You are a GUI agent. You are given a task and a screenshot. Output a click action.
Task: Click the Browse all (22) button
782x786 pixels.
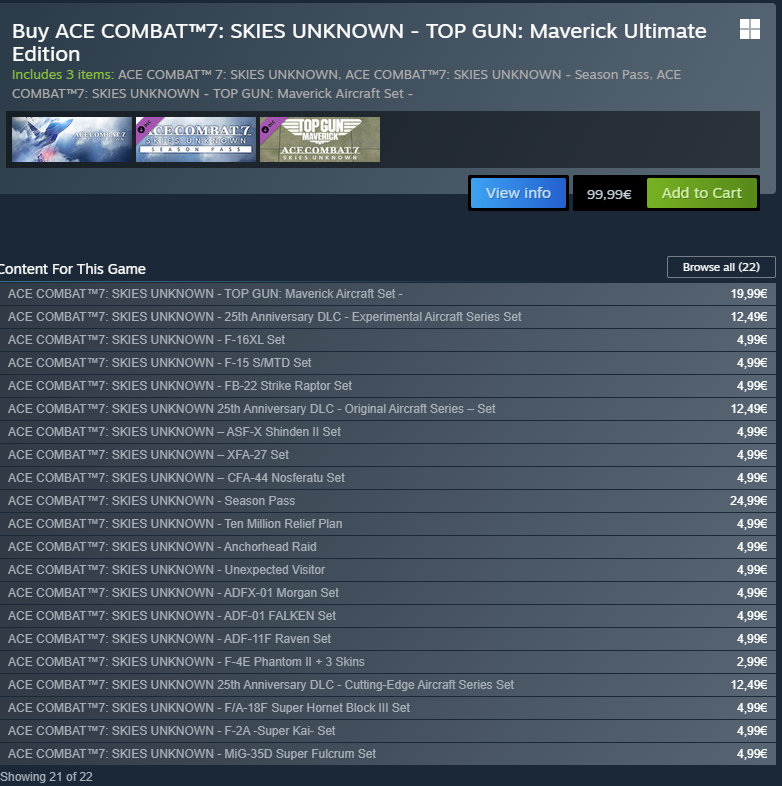(721, 267)
